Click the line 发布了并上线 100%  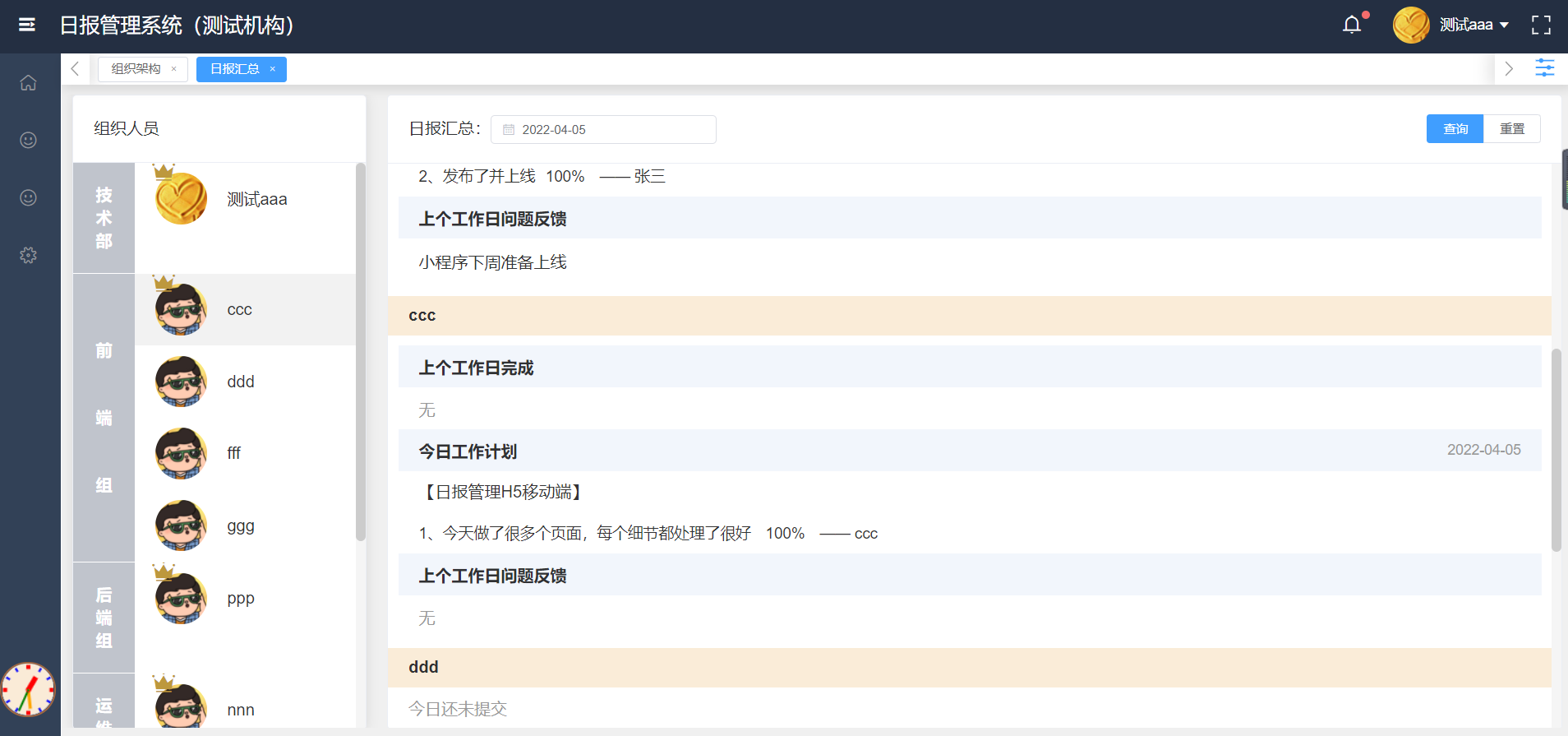pyautogui.click(x=542, y=176)
